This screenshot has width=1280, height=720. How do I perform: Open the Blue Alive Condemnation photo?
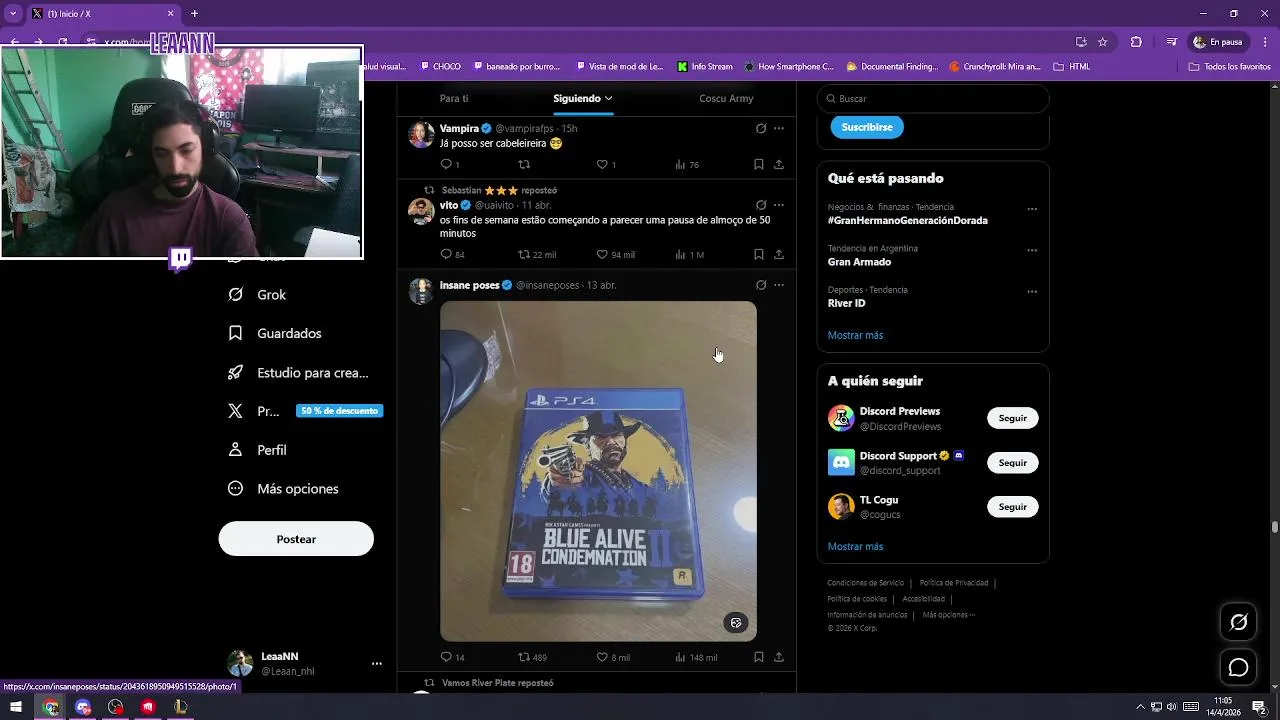coord(598,471)
